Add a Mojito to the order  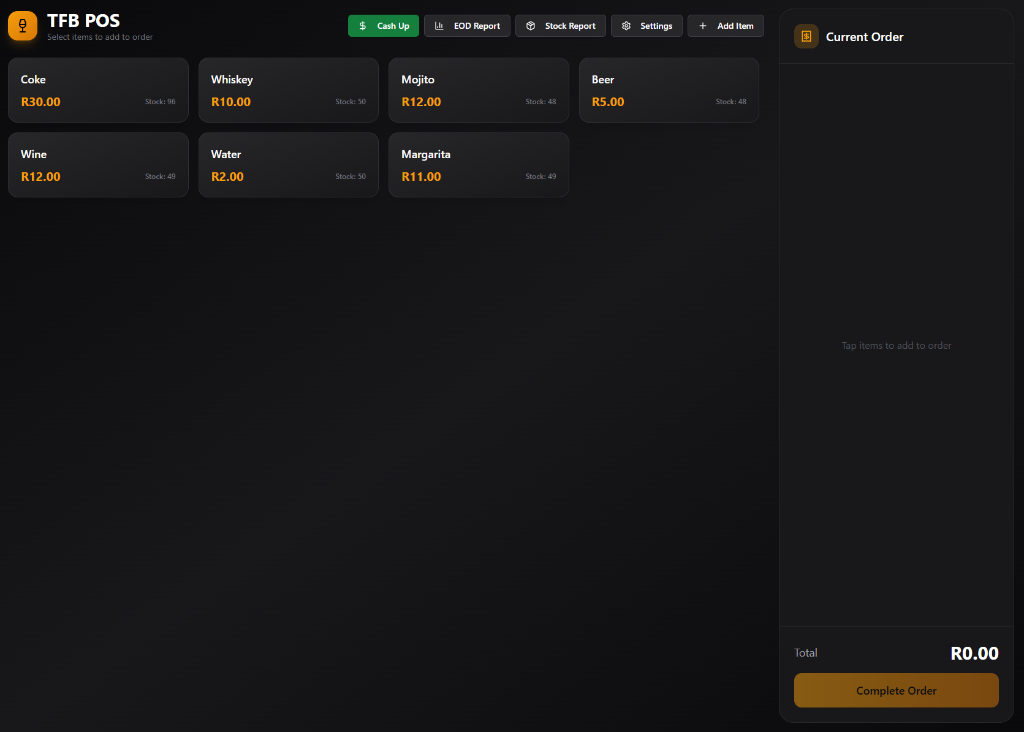[x=479, y=90]
